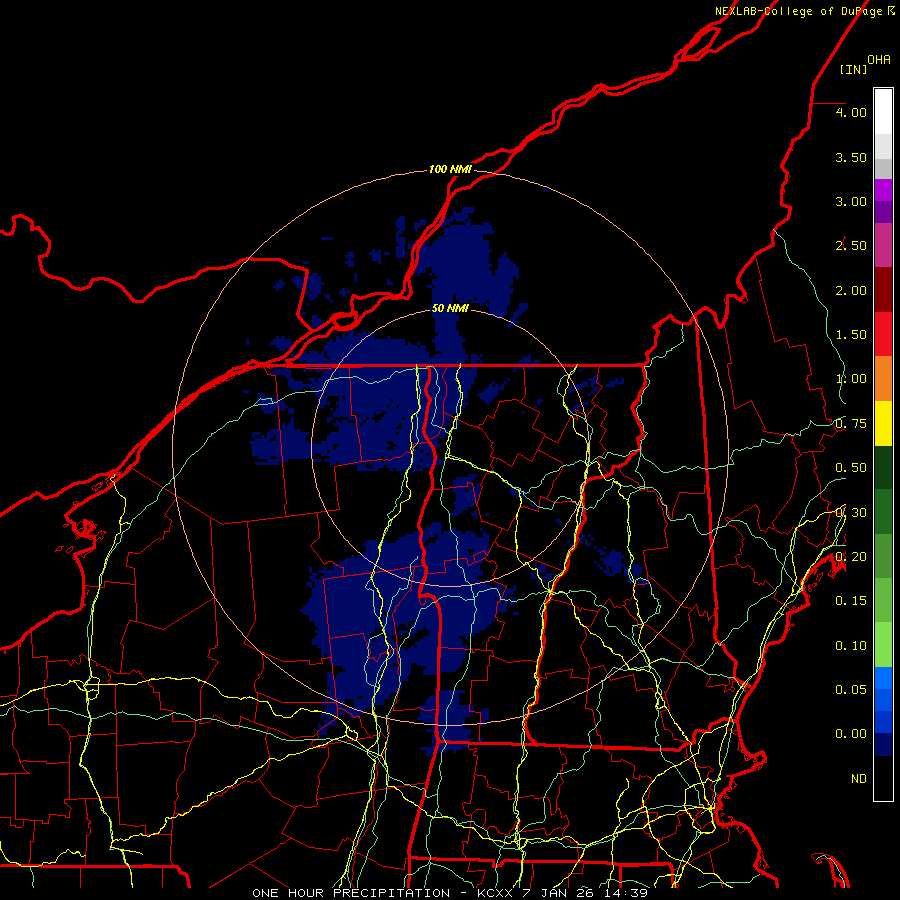Click the 2.00 legend value
This screenshot has height=900, width=900.
pyautogui.click(x=851, y=290)
